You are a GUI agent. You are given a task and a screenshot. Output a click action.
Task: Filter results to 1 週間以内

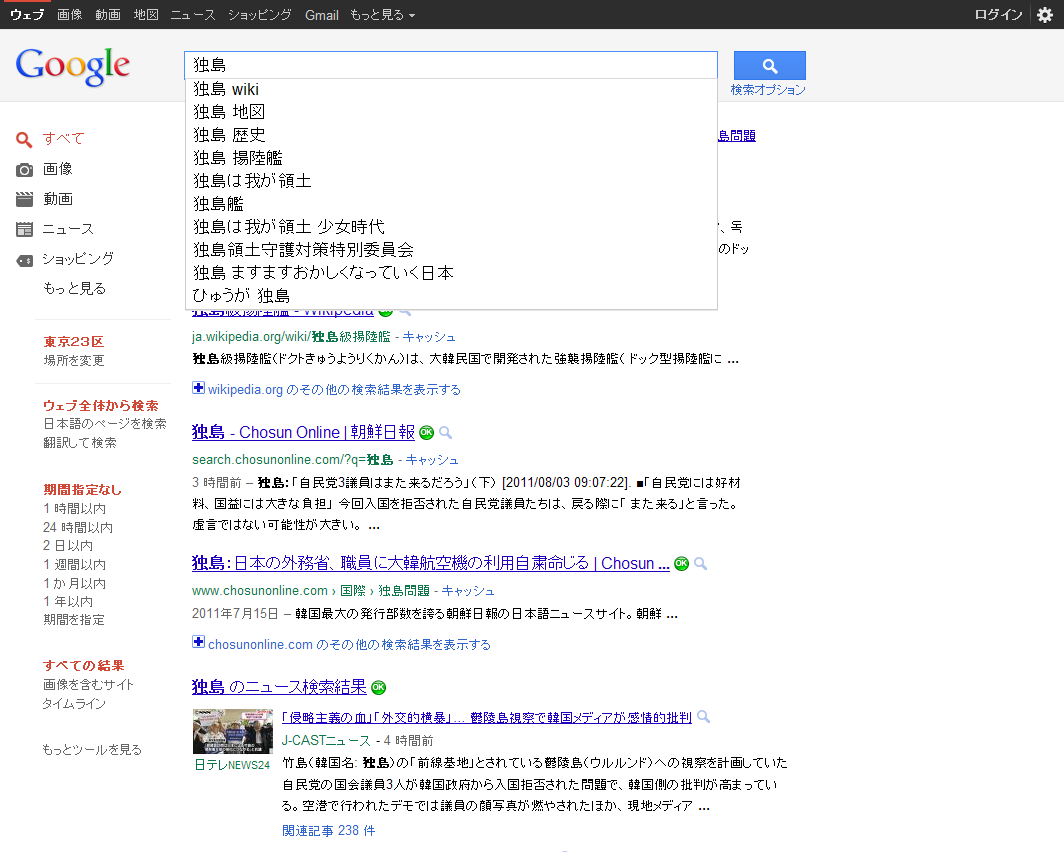(75, 564)
